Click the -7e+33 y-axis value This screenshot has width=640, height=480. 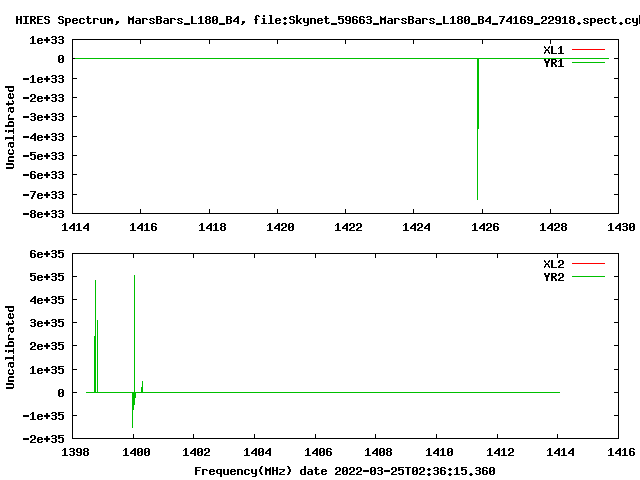coord(43,195)
